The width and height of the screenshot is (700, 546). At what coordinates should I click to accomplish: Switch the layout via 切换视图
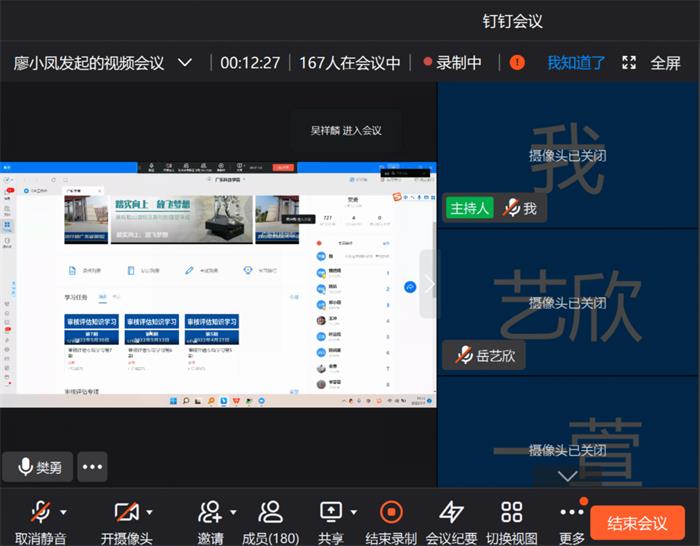coord(512,521)
